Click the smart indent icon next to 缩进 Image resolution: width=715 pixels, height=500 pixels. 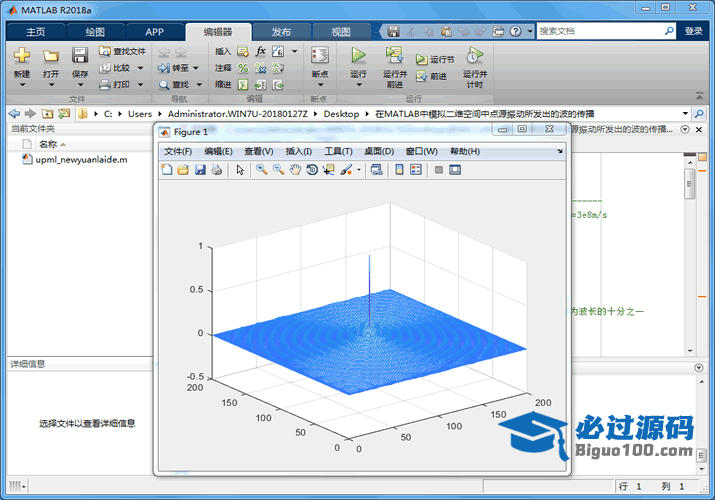[x=244, y=84]
